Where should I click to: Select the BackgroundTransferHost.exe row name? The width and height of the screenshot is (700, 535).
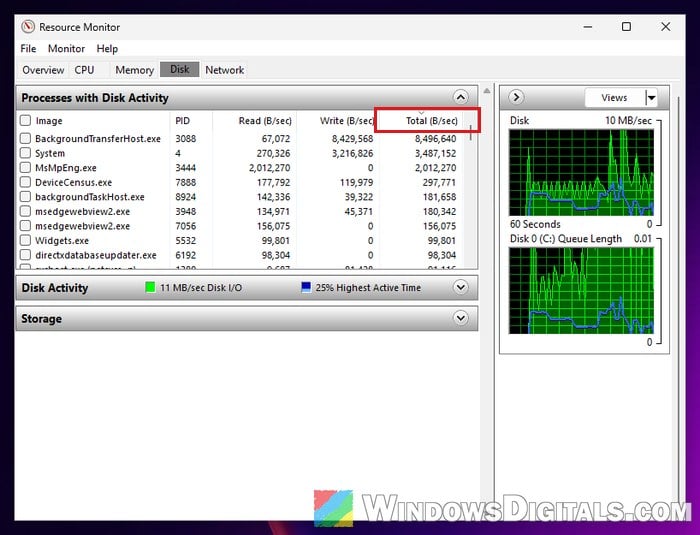click(98, 138)
